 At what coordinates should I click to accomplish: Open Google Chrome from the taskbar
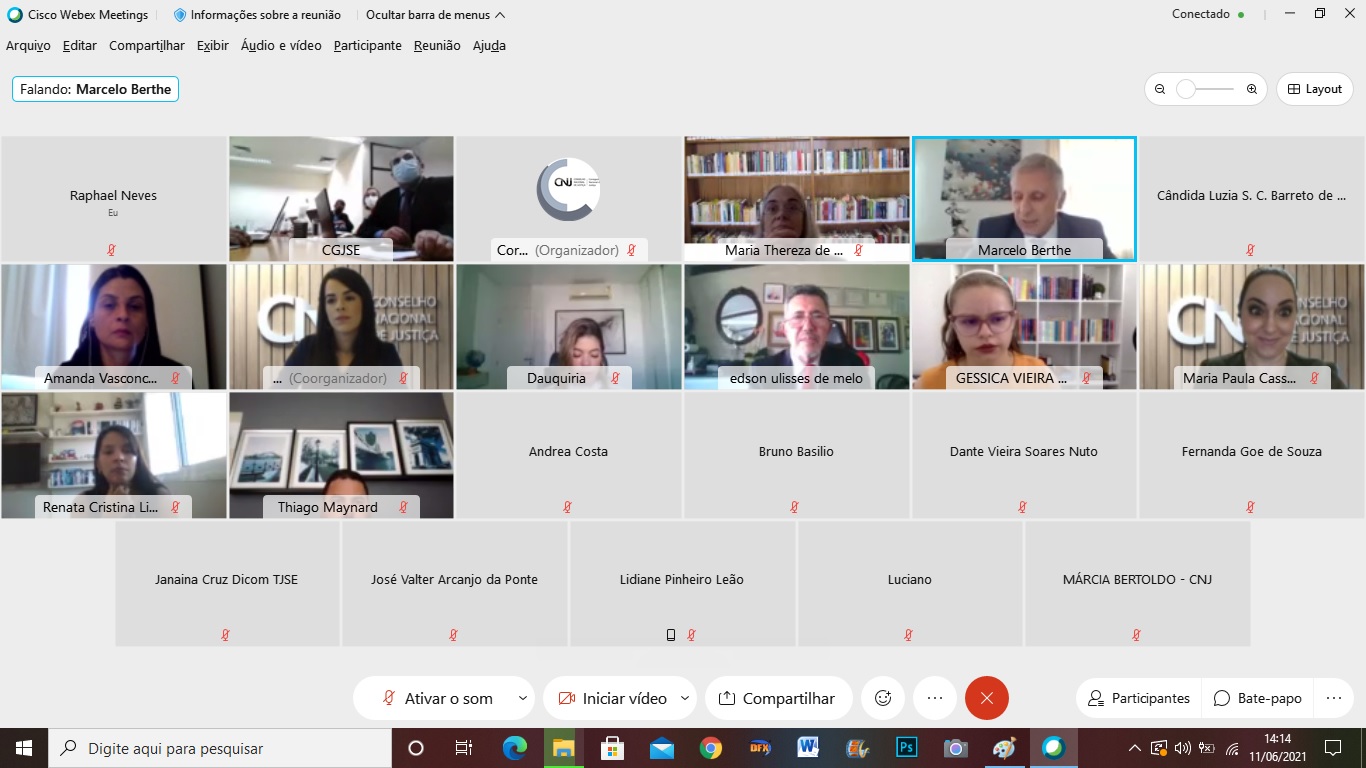pos(711,748)
